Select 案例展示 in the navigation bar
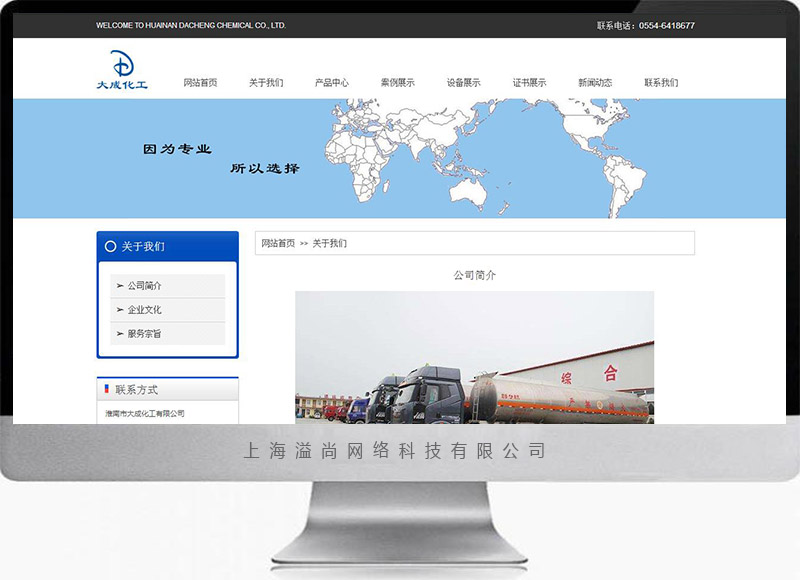The image size is (800, 580). 398,83
